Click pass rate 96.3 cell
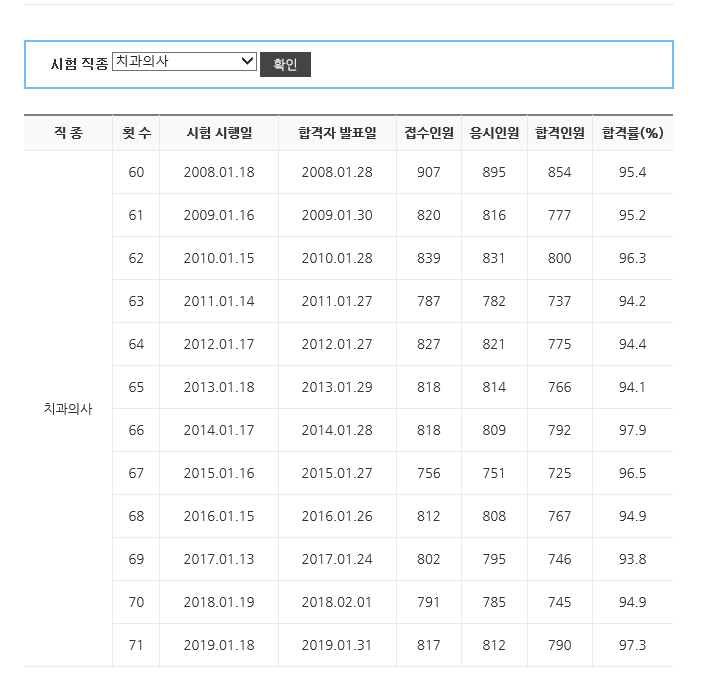The height and width of the screenshot is (673, 712). coord(633,258)
